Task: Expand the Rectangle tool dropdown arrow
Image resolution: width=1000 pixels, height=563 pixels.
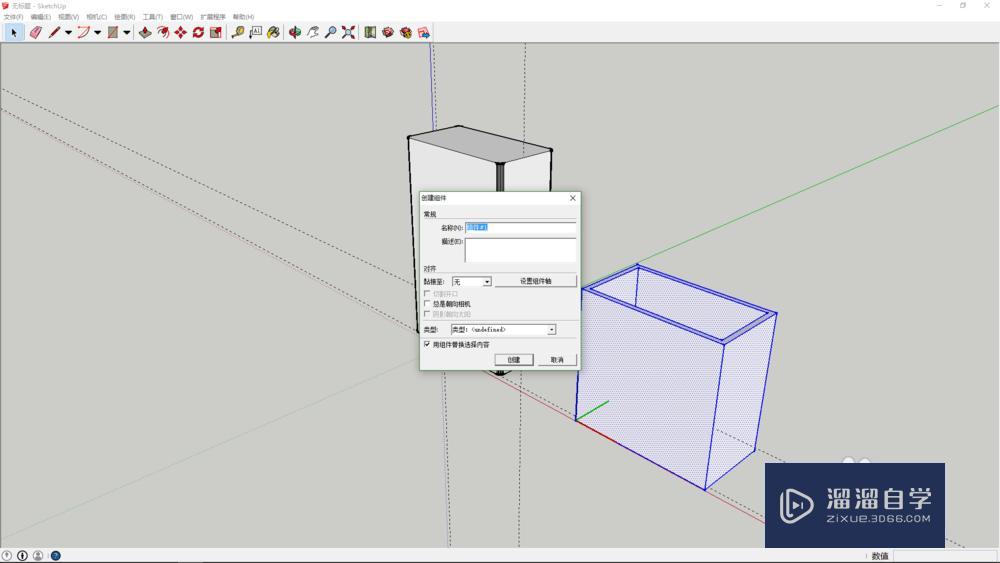Action: 127,33
